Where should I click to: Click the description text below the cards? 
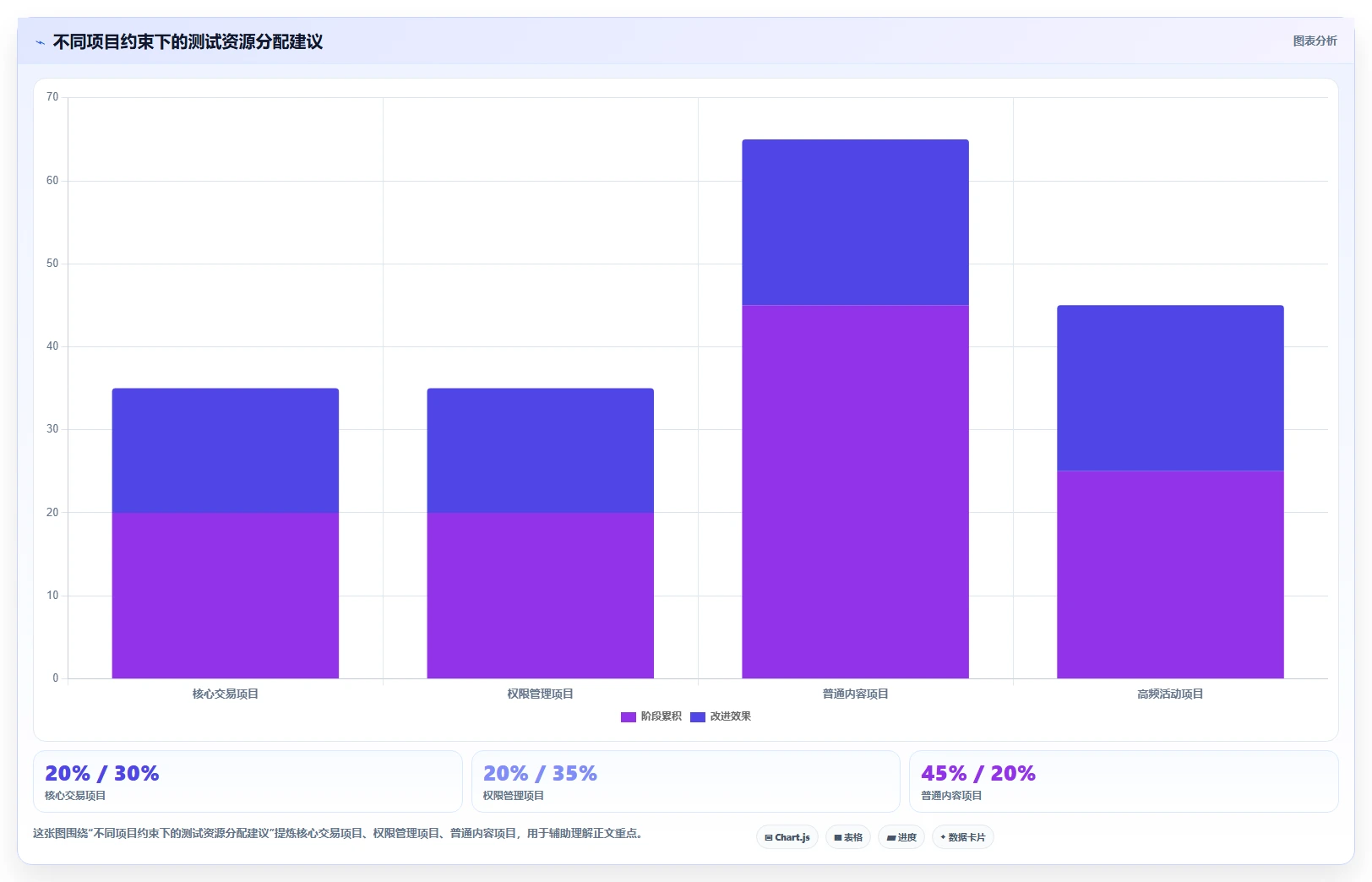[339, 833]
